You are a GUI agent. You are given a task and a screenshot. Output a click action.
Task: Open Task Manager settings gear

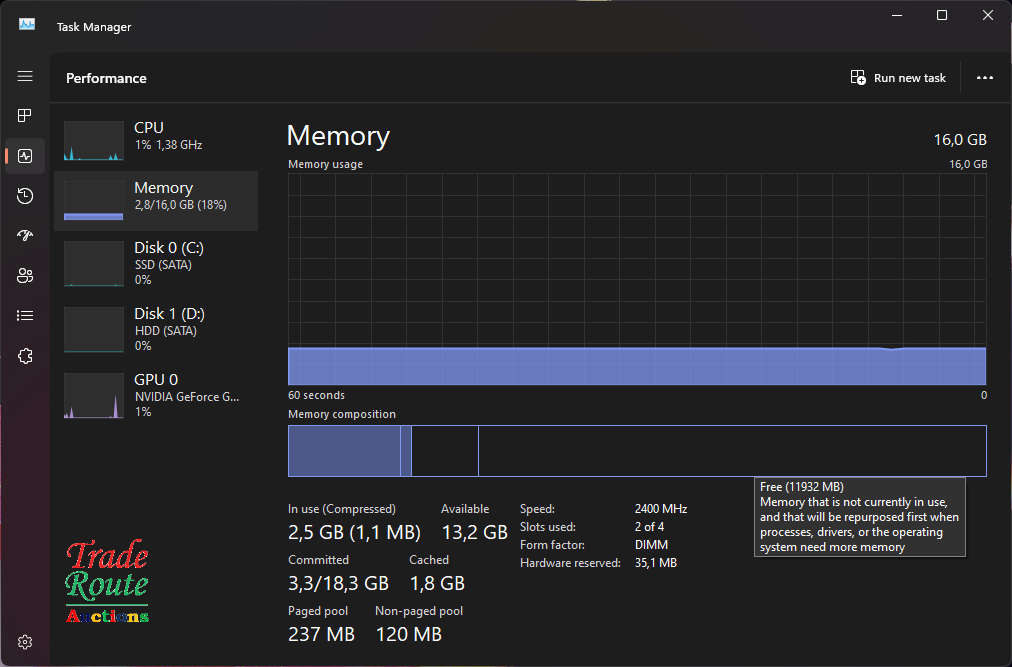(25, 642)
